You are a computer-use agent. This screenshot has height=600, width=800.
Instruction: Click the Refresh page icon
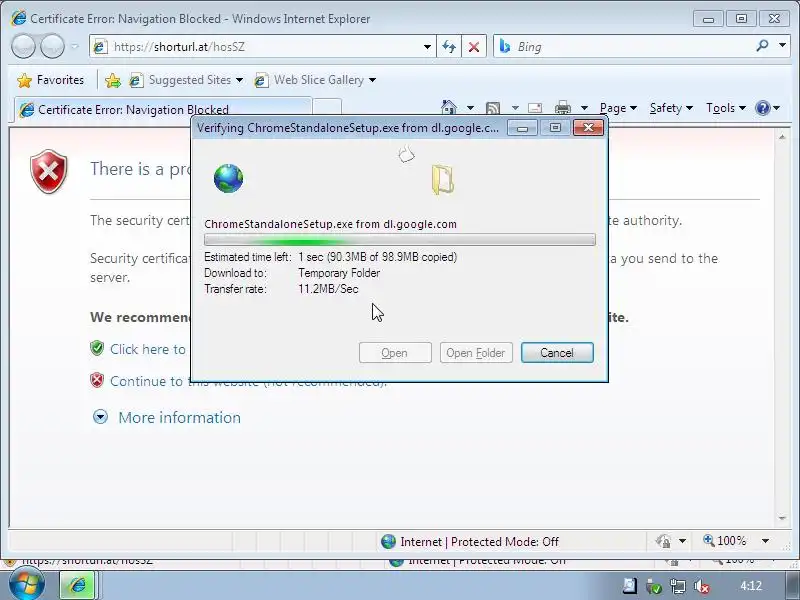pyautogui.click(x=449, y=47)
